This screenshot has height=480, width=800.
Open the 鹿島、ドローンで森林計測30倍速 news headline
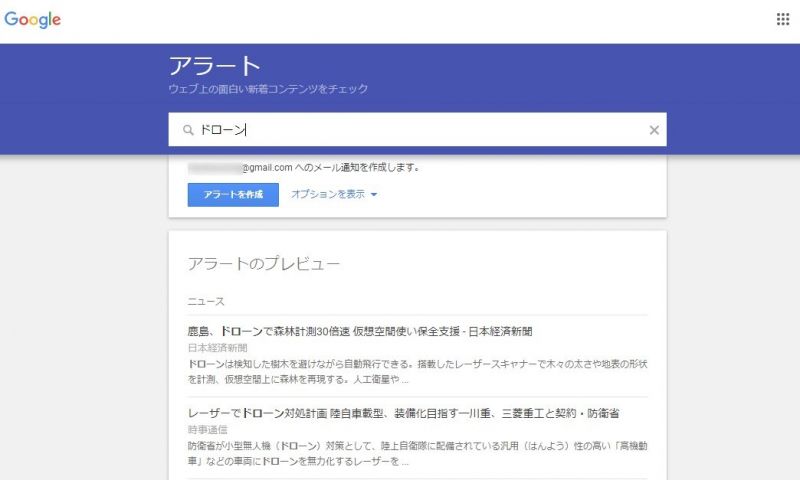click(360, 332)
